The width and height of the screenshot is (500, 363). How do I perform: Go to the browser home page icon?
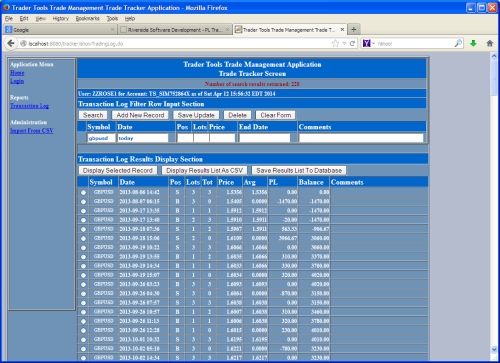coord(490,43)
